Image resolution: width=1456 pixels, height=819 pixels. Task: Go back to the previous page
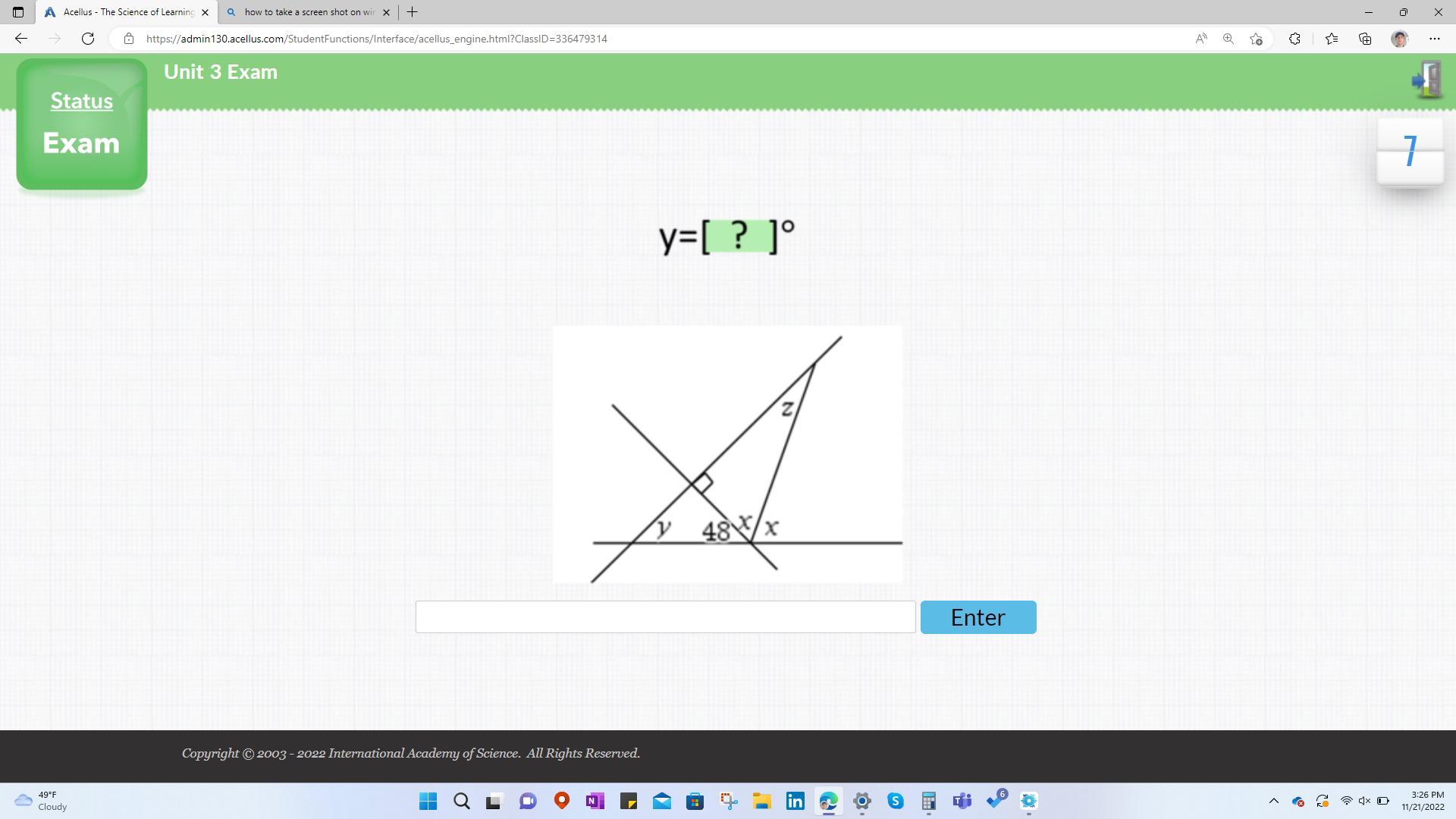pyautogui.click(x=21, y=39)
